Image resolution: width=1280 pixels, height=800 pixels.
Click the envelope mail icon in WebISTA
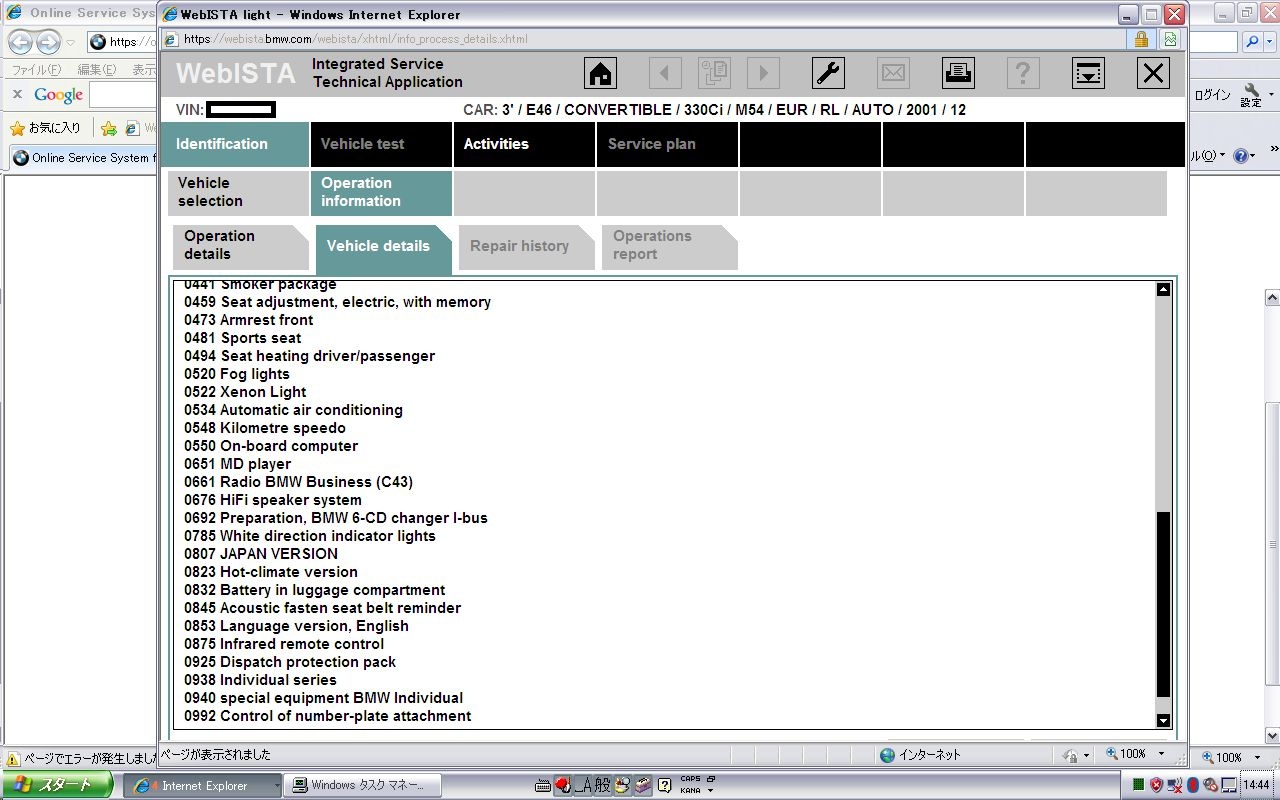[893, 73]
